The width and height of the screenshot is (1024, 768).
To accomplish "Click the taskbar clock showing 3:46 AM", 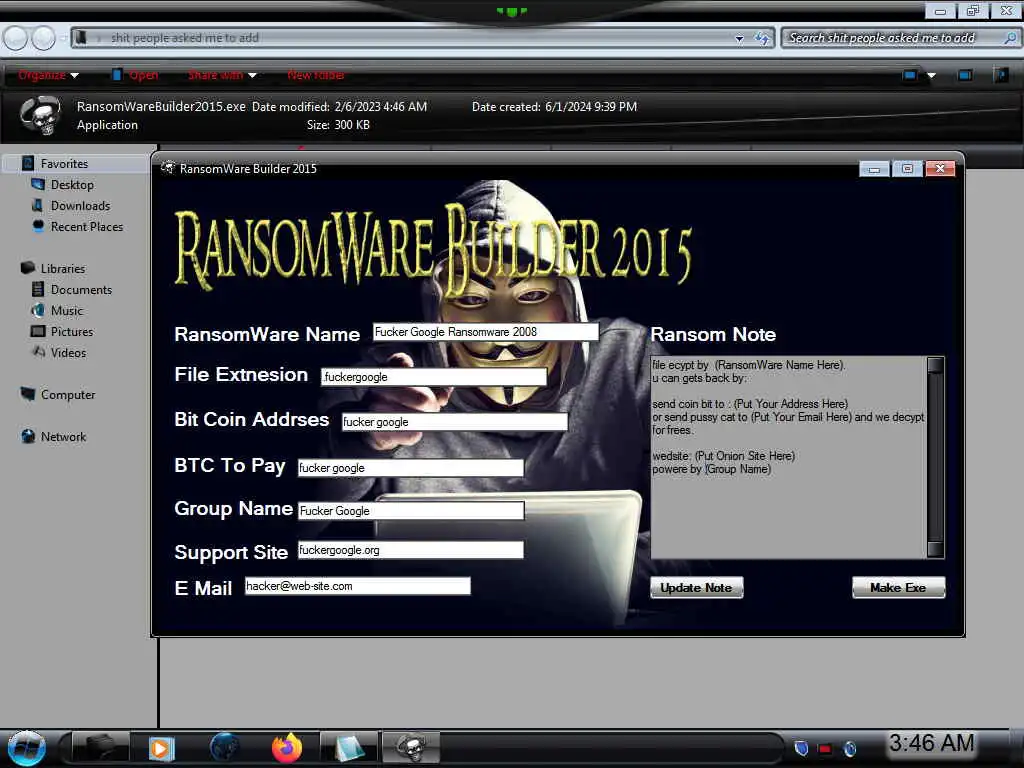I will point(931,743).
